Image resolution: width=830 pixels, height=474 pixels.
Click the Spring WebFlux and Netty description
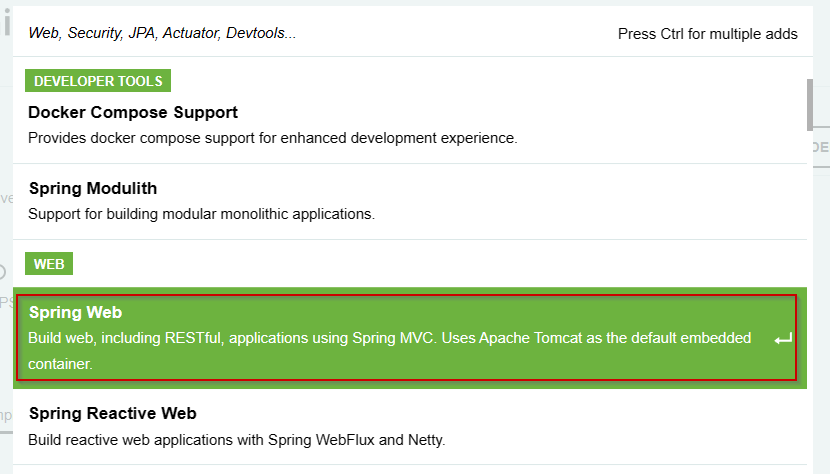point(237,440)
